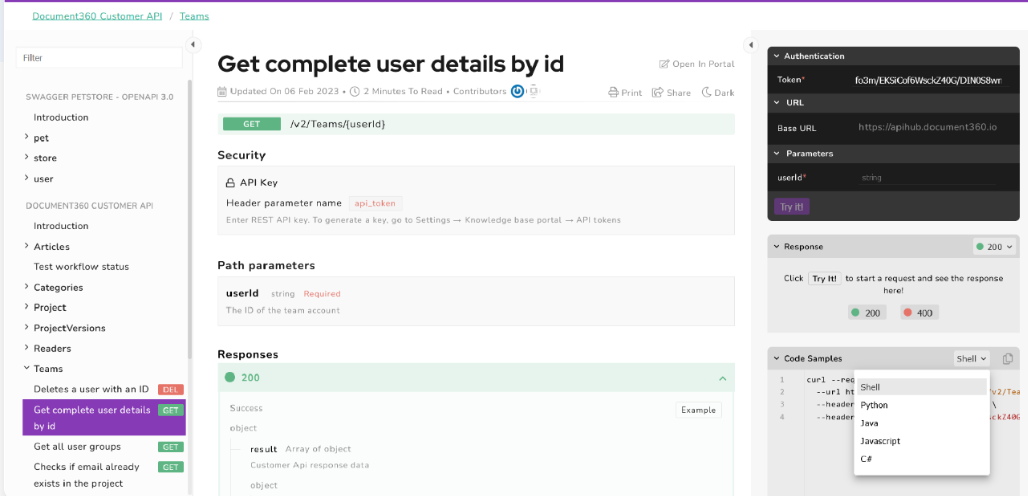Viewport: 1028px width, 496px height.
Task: Click the 200 heading in Responses
Action: [252, 378]
